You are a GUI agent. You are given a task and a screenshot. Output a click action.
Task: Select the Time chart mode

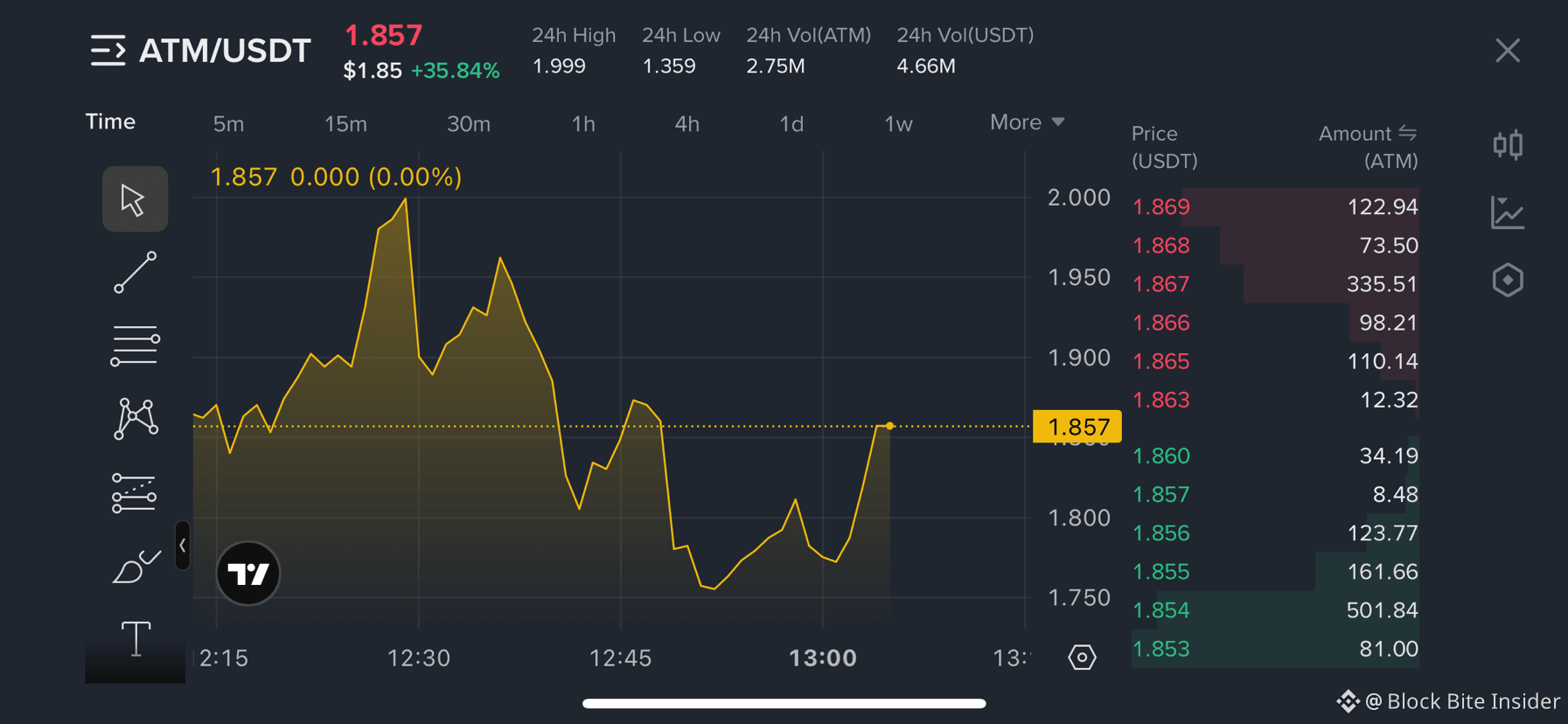[110, 122]
